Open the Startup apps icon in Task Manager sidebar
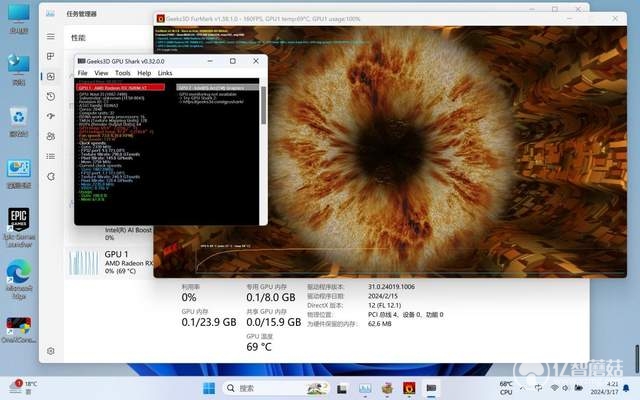 (x=51, y=116)
